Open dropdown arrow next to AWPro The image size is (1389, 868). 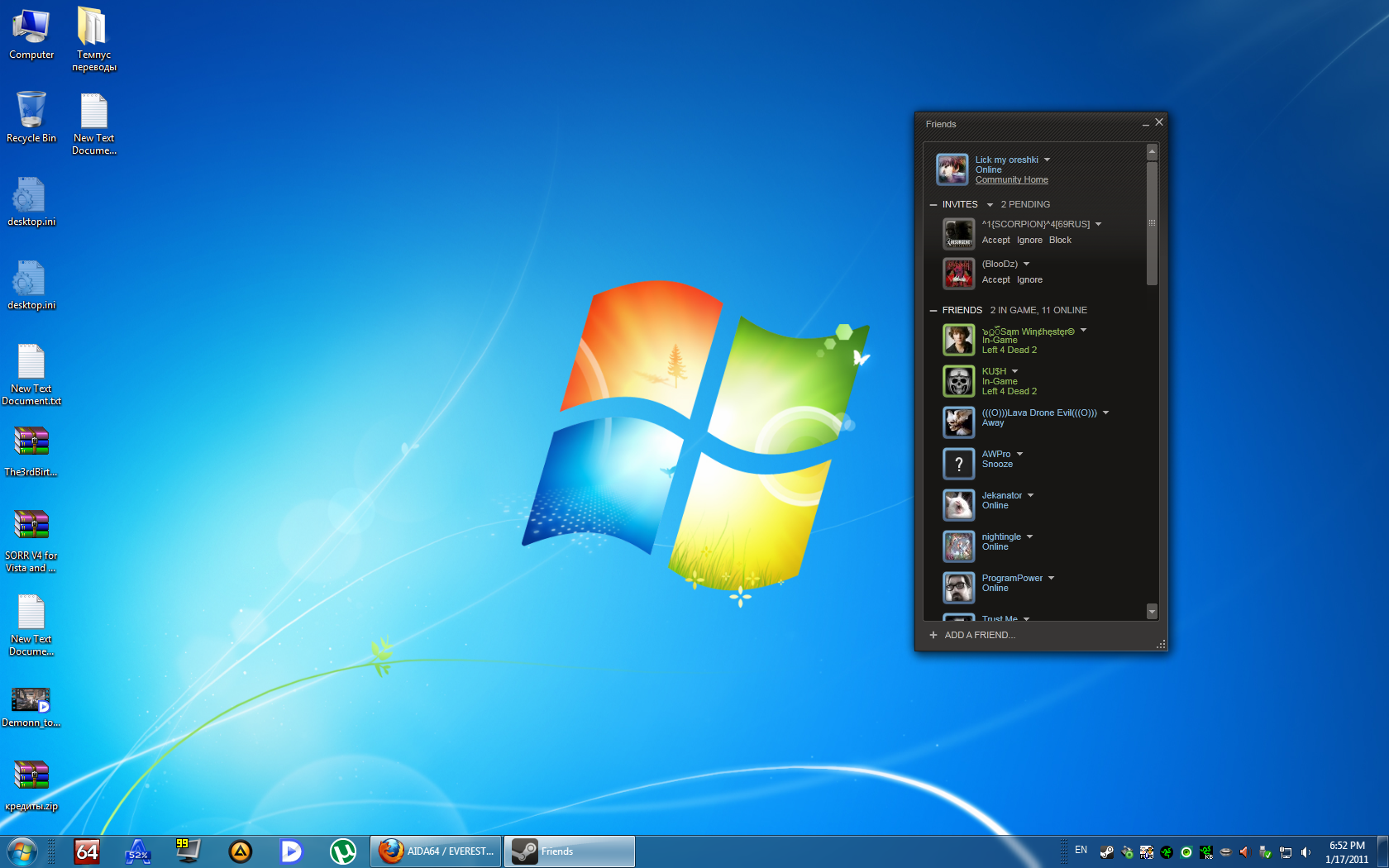1019,454
